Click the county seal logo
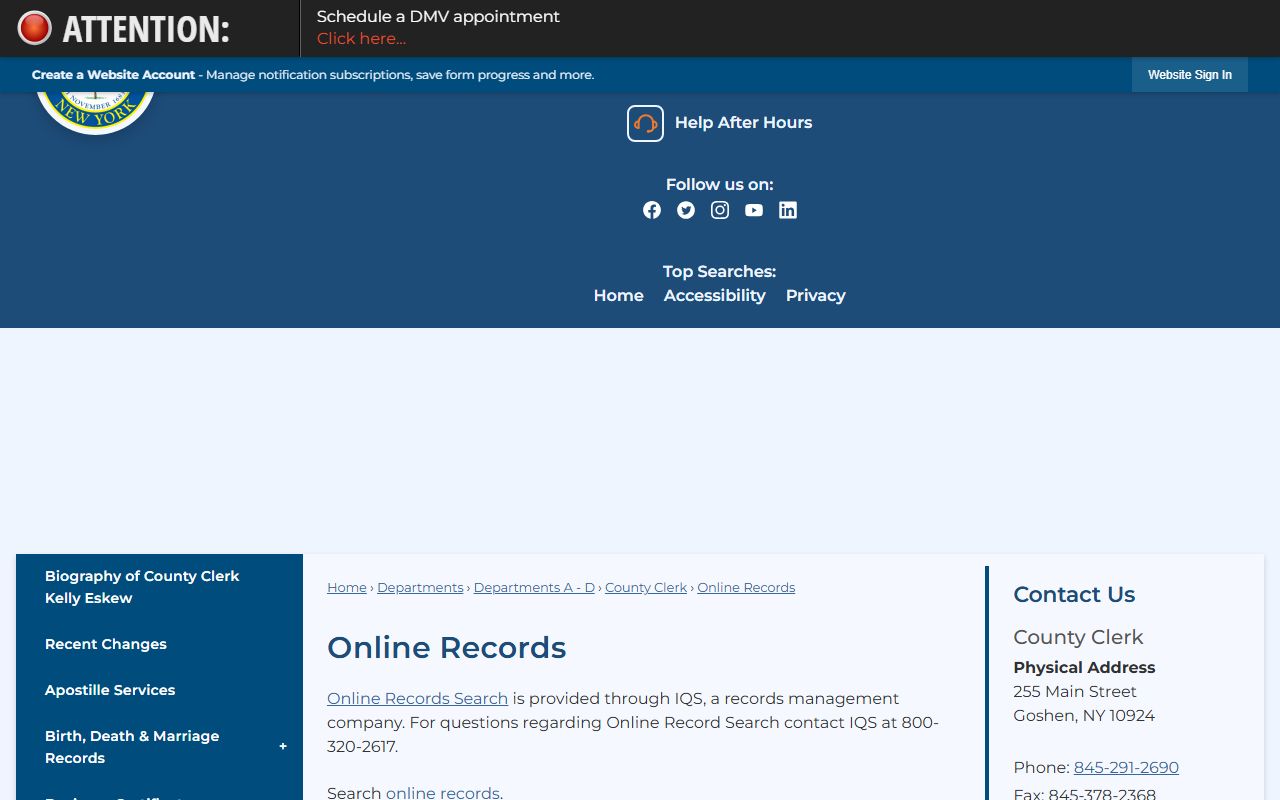The image size is (1280, 800). (x=95, y=112)
